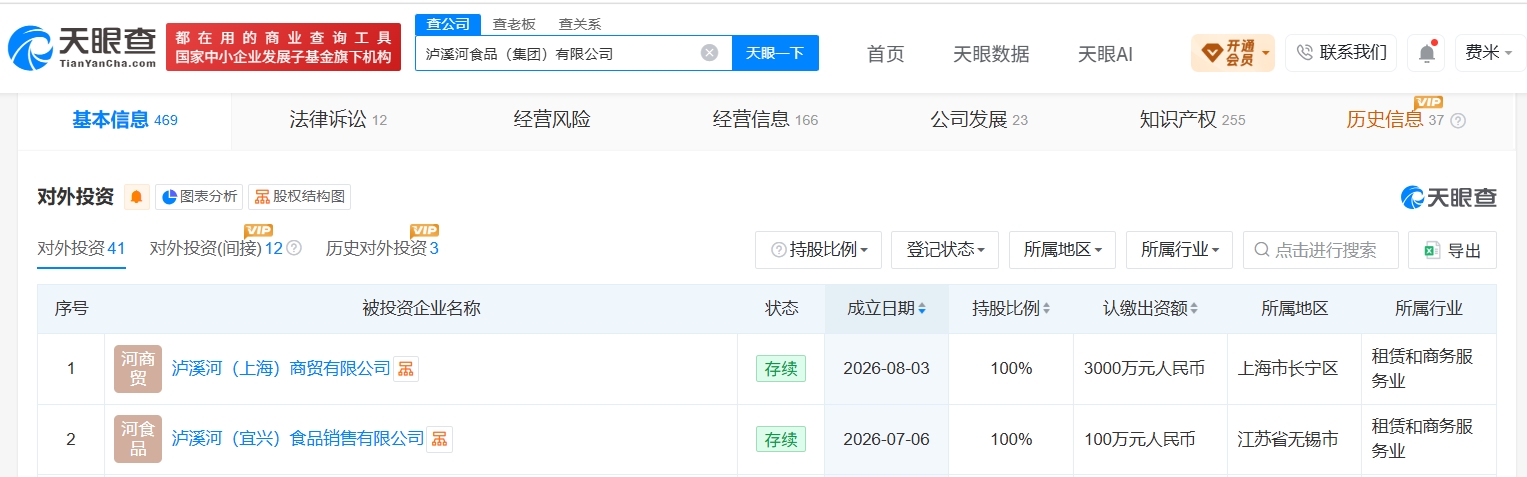Open 天眼AI in navigation
This screenshot has width=1527, height=477.
(1105, 54)
